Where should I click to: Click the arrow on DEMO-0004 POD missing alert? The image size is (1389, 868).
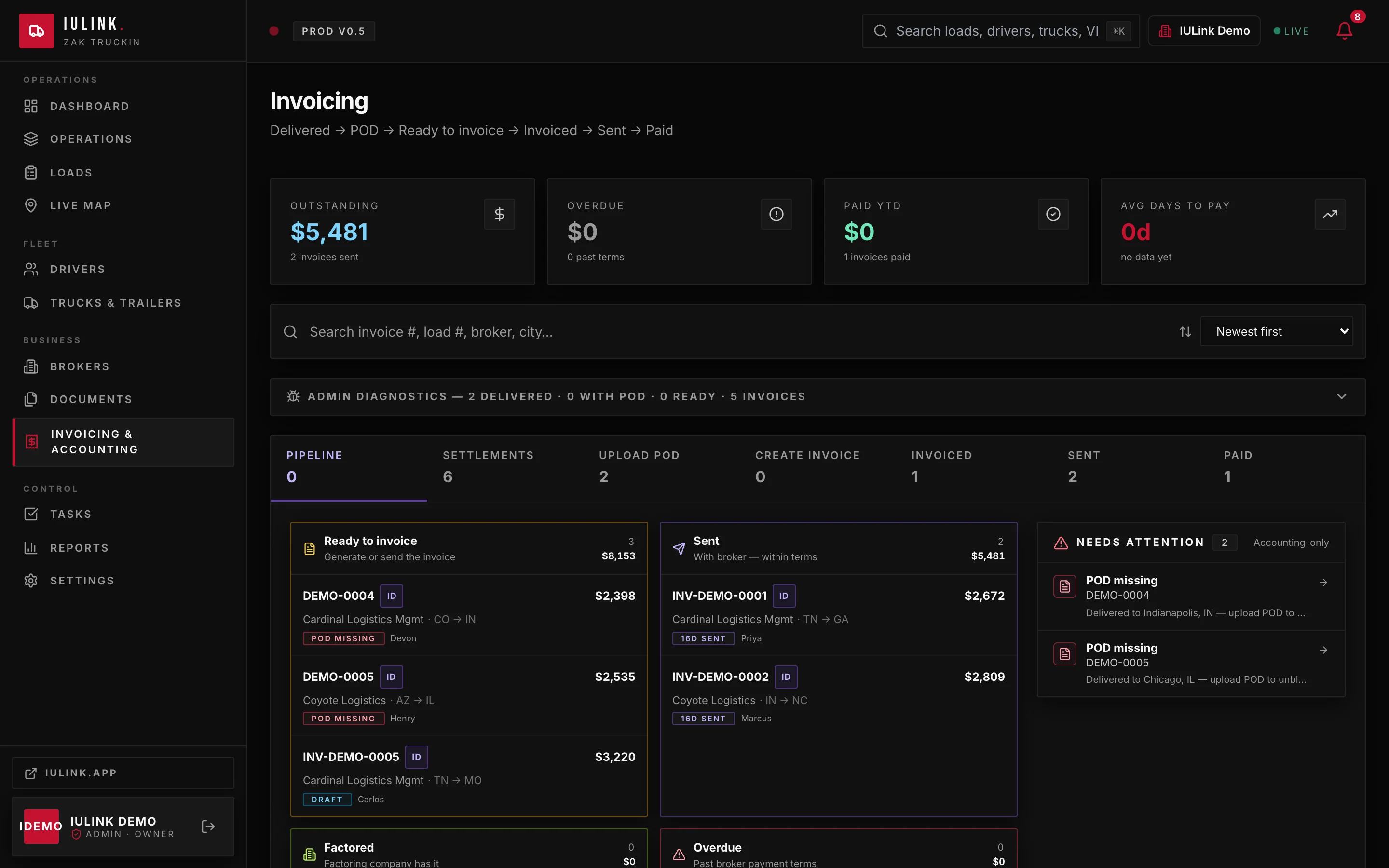[x=1323, y=583]
